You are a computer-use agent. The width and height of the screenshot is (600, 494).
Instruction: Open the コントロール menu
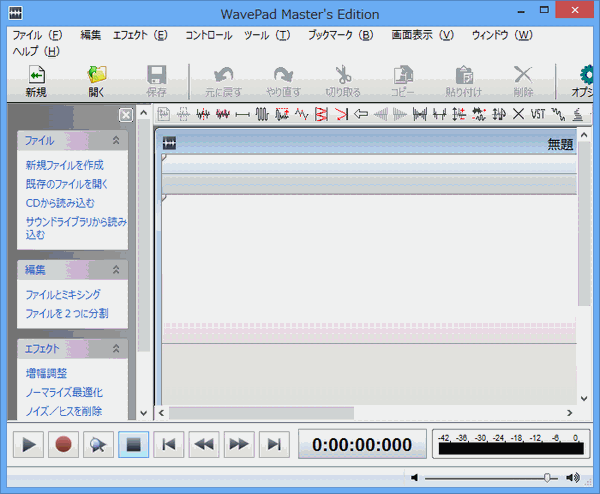(209, 36)
